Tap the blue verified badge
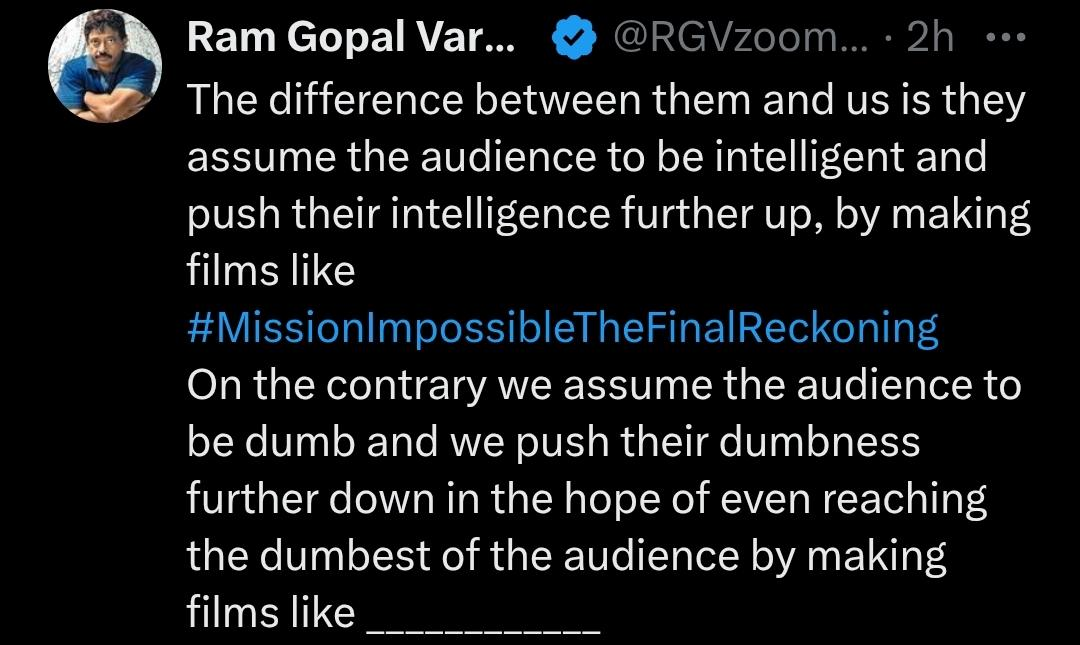This screenshot has height=645, width=1080. pos(571,40)
